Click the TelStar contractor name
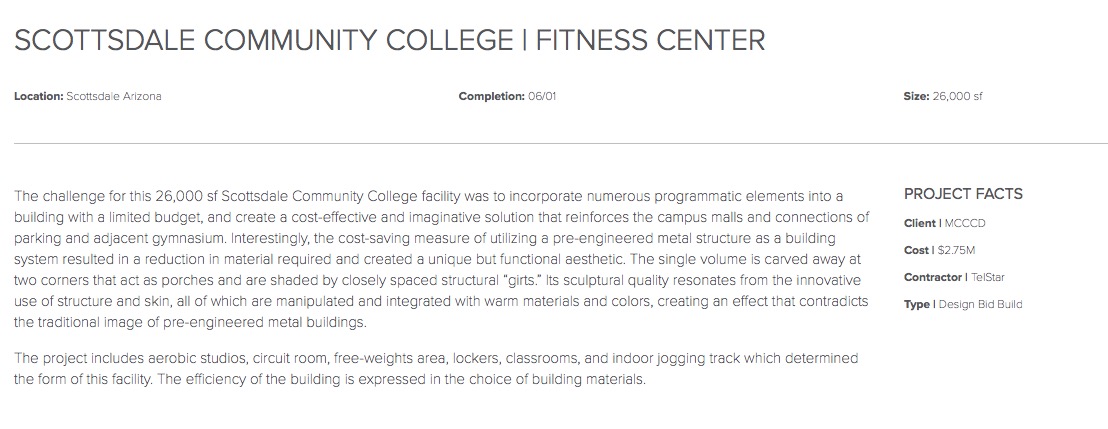 [x=988, y=277]
